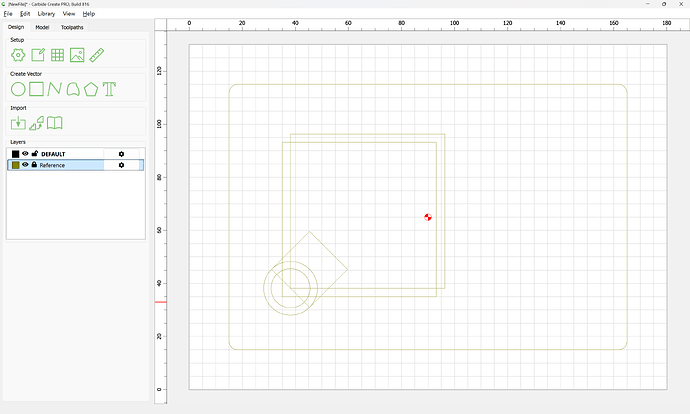Activate the Text tool

coord(109,89)
